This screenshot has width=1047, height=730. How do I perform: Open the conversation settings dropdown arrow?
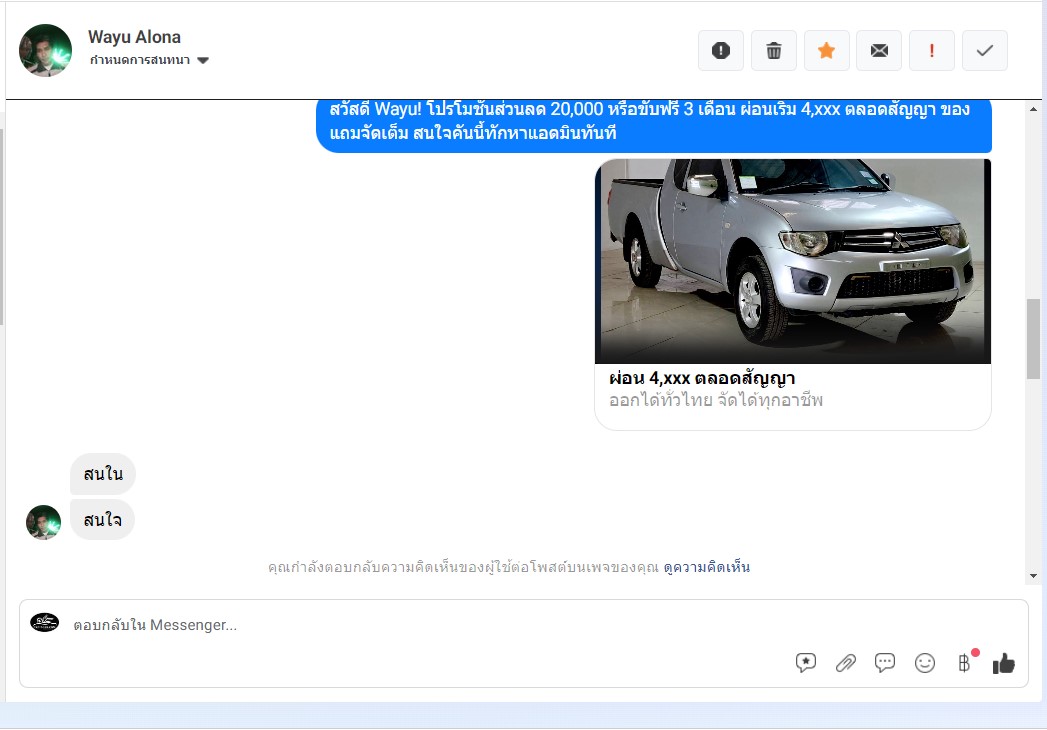click(x=203, y=61)
